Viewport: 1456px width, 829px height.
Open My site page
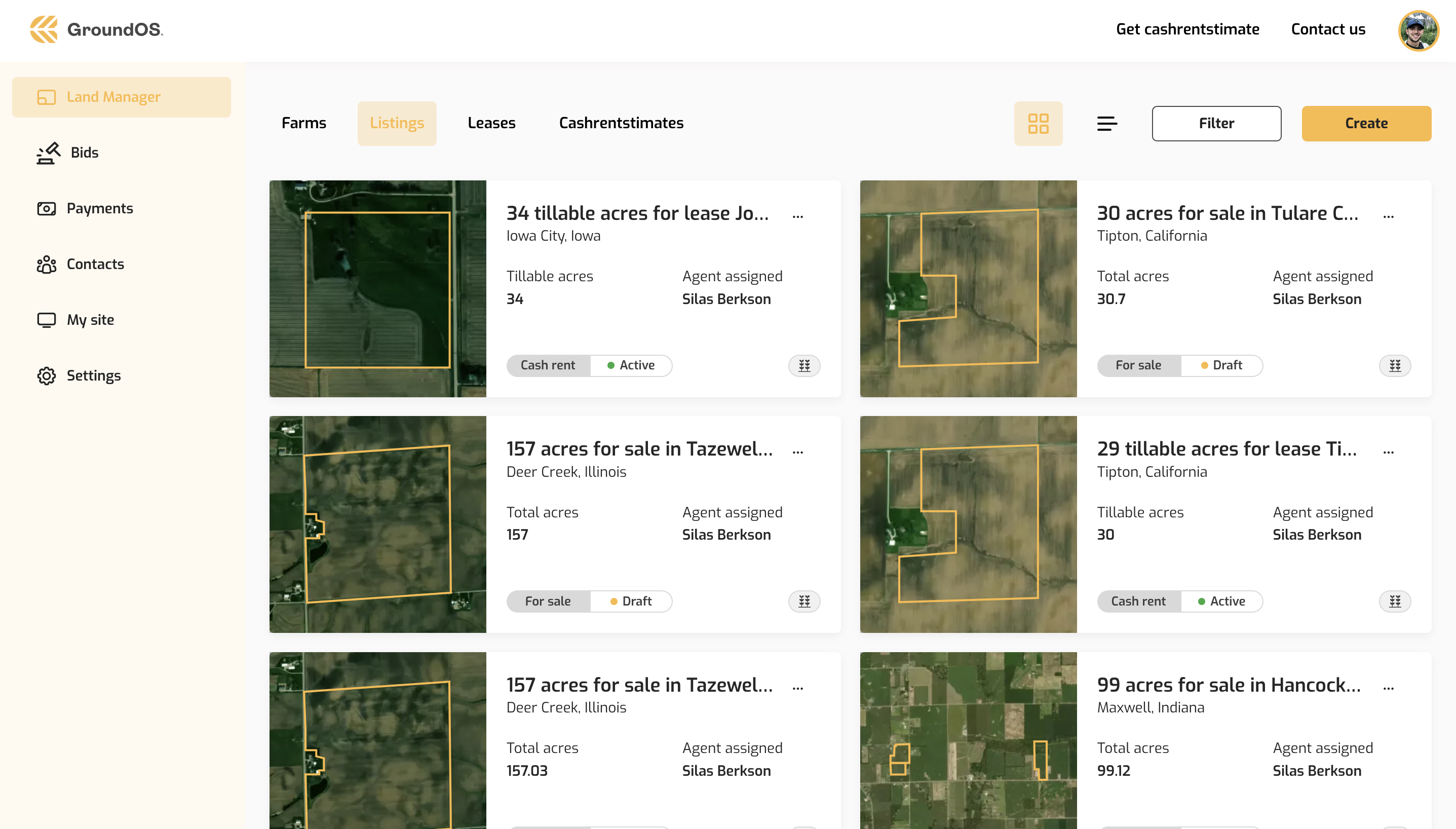[x=90, y=320]
